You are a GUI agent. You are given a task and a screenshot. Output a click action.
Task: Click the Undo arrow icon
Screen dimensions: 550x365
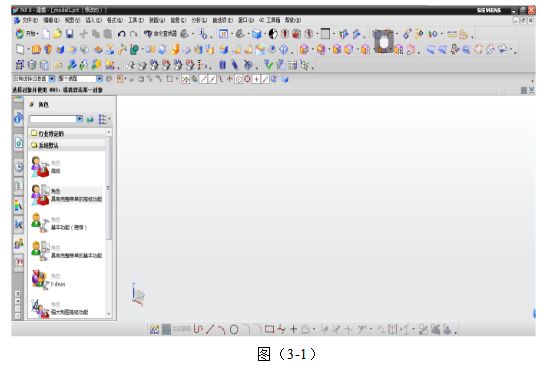tap(121, 34)
